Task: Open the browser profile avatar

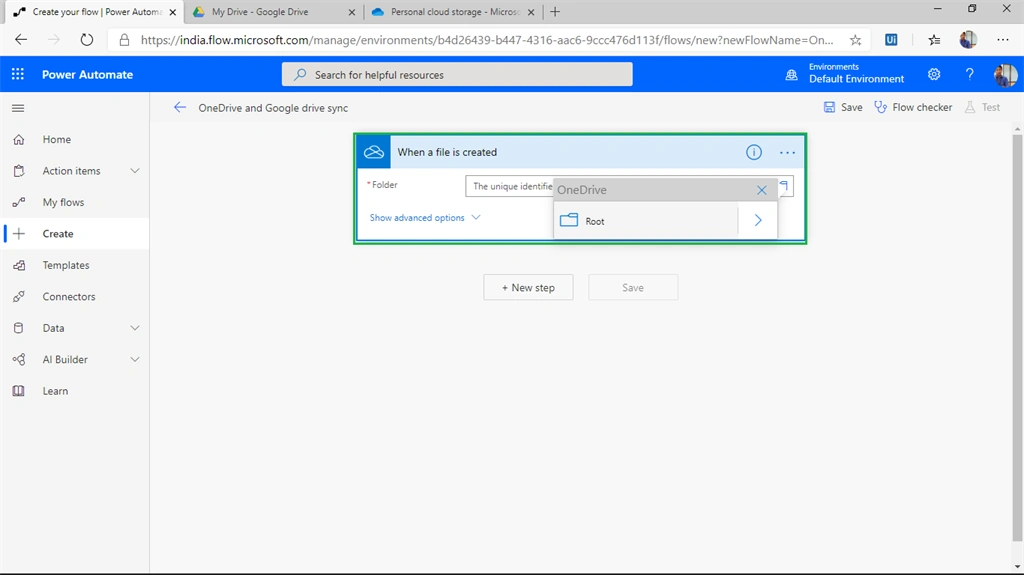Action: [968, 40]
